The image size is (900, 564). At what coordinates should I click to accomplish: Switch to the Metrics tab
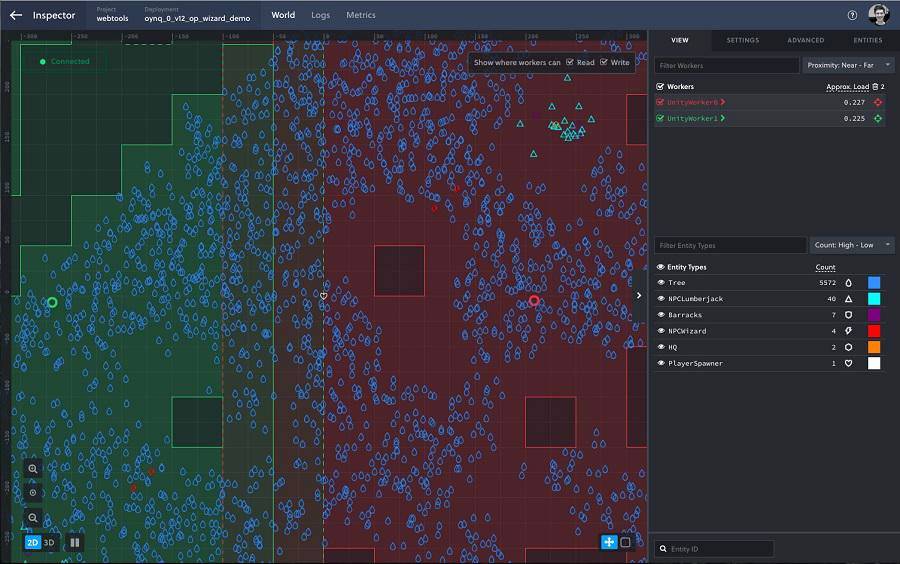click(x=360, y=15)
